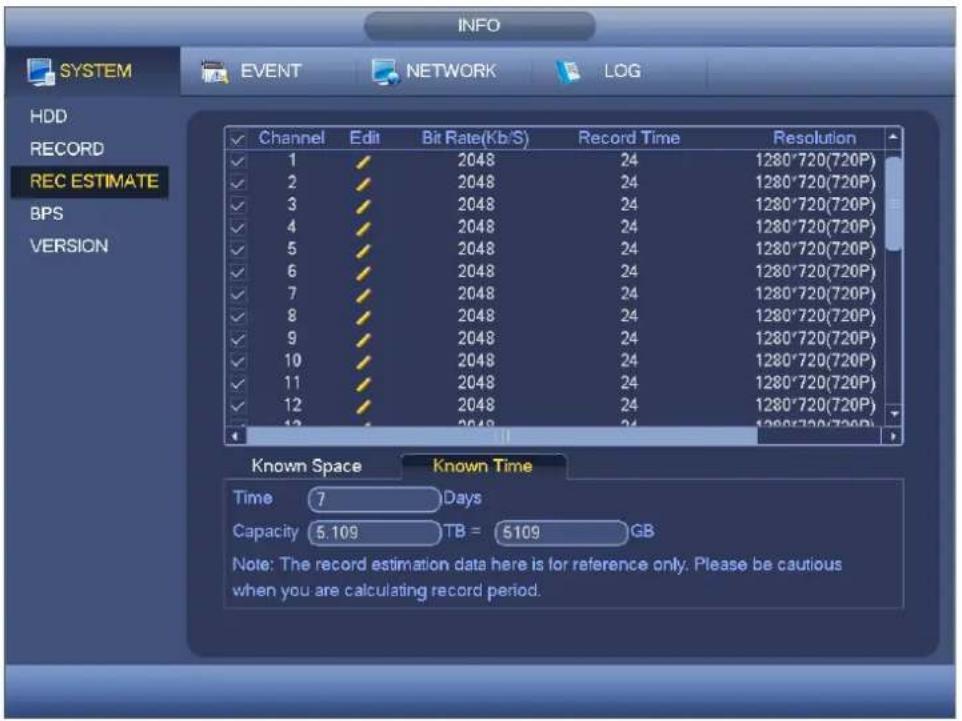
Task: Uncheck channel 11 checkbox
Action: pyautogui.click(x=237, y=384)
